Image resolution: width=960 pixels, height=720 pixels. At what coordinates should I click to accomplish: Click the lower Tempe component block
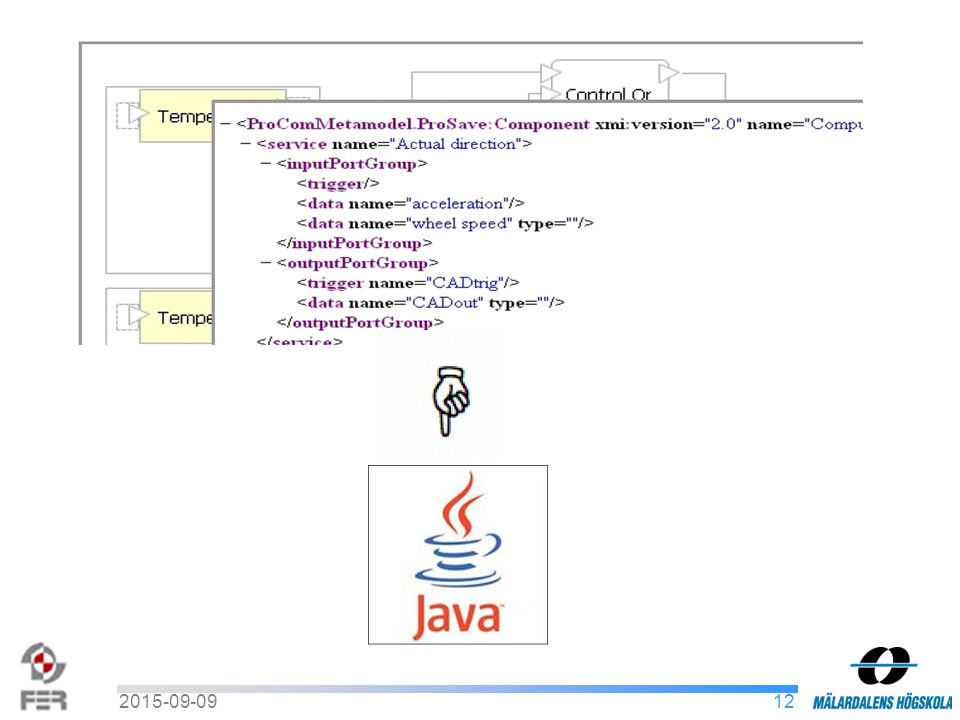(x=176, y=317)
